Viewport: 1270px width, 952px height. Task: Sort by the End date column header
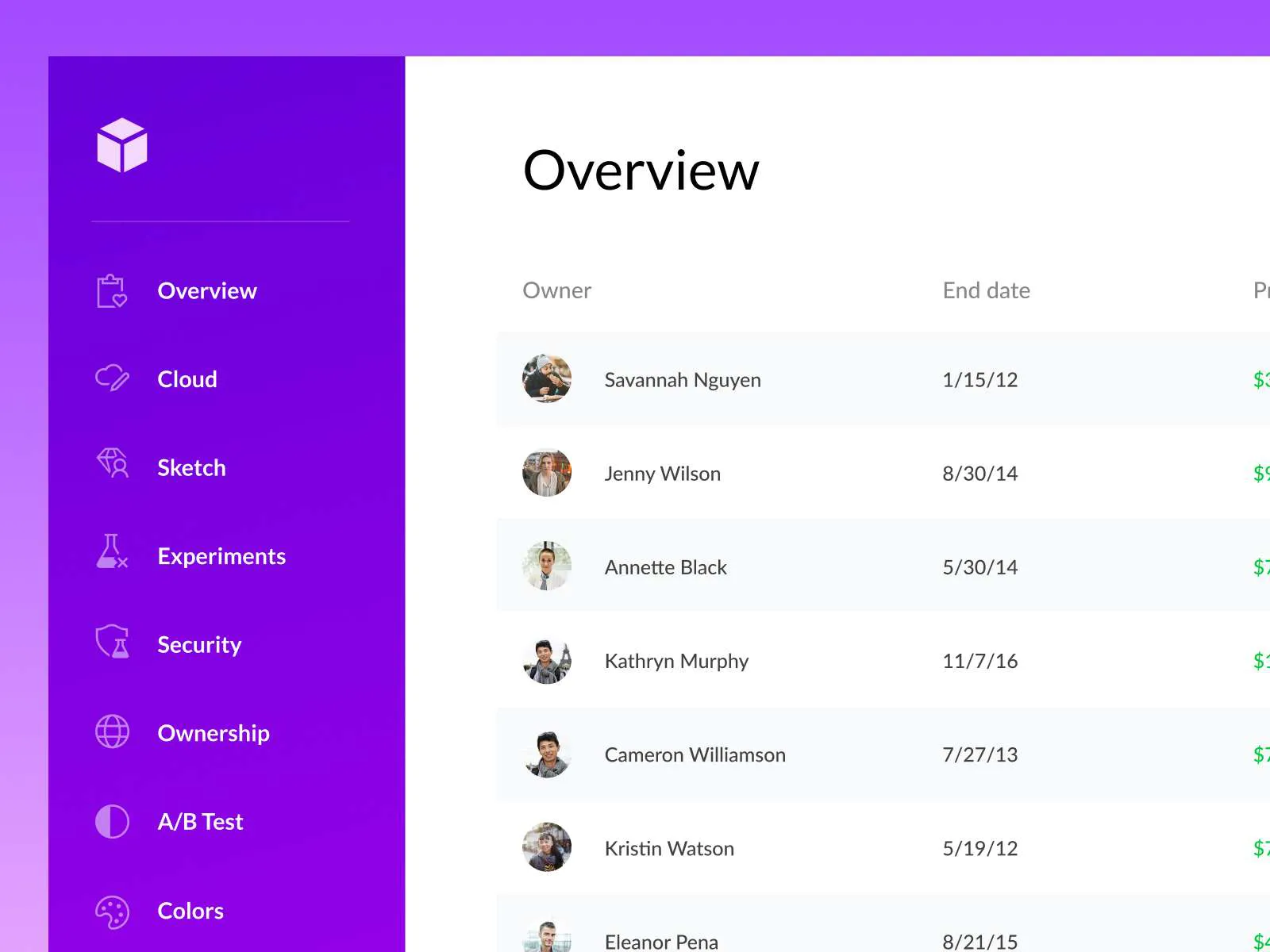986,290
